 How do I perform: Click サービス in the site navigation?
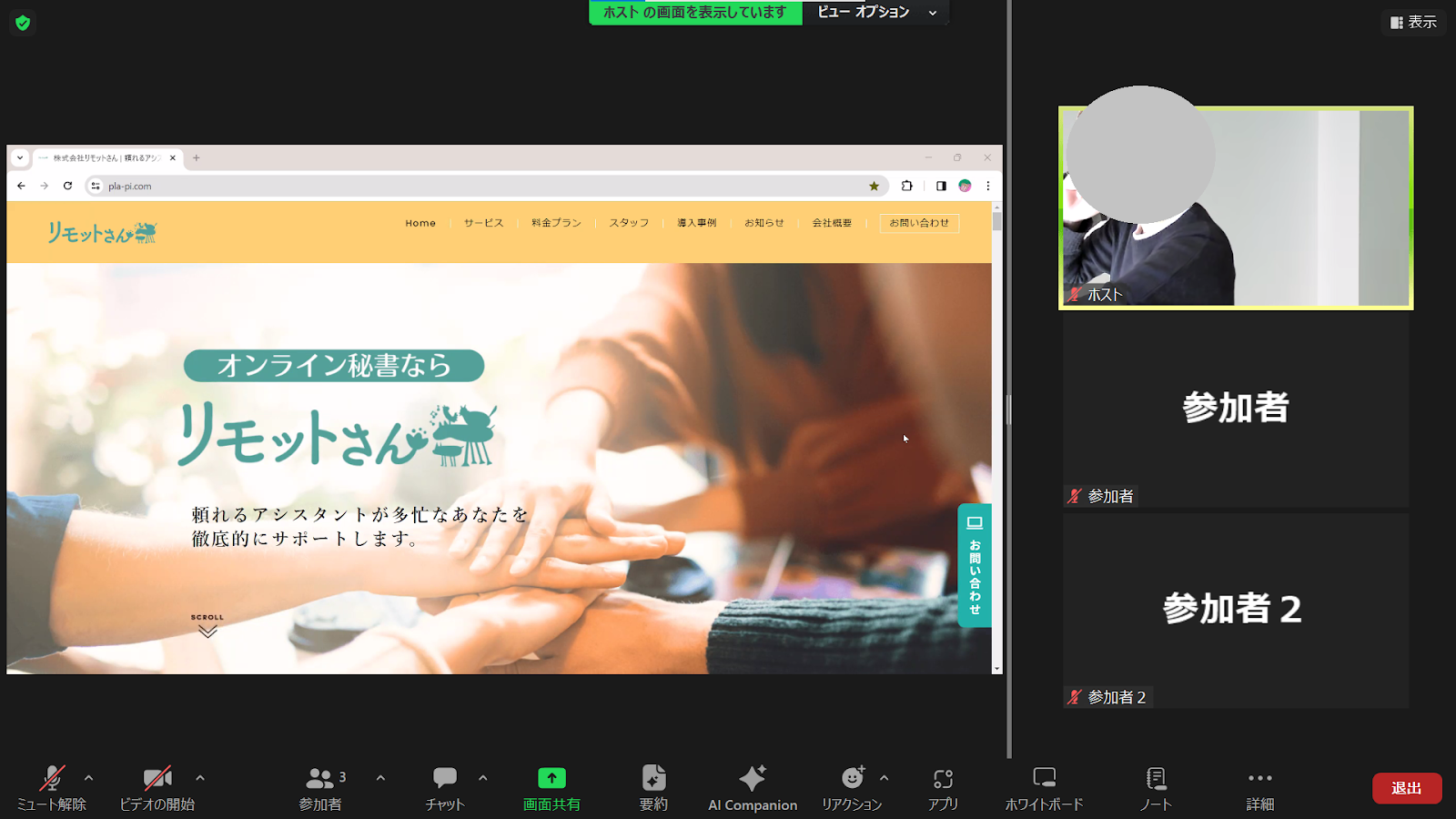pos(483,223)
